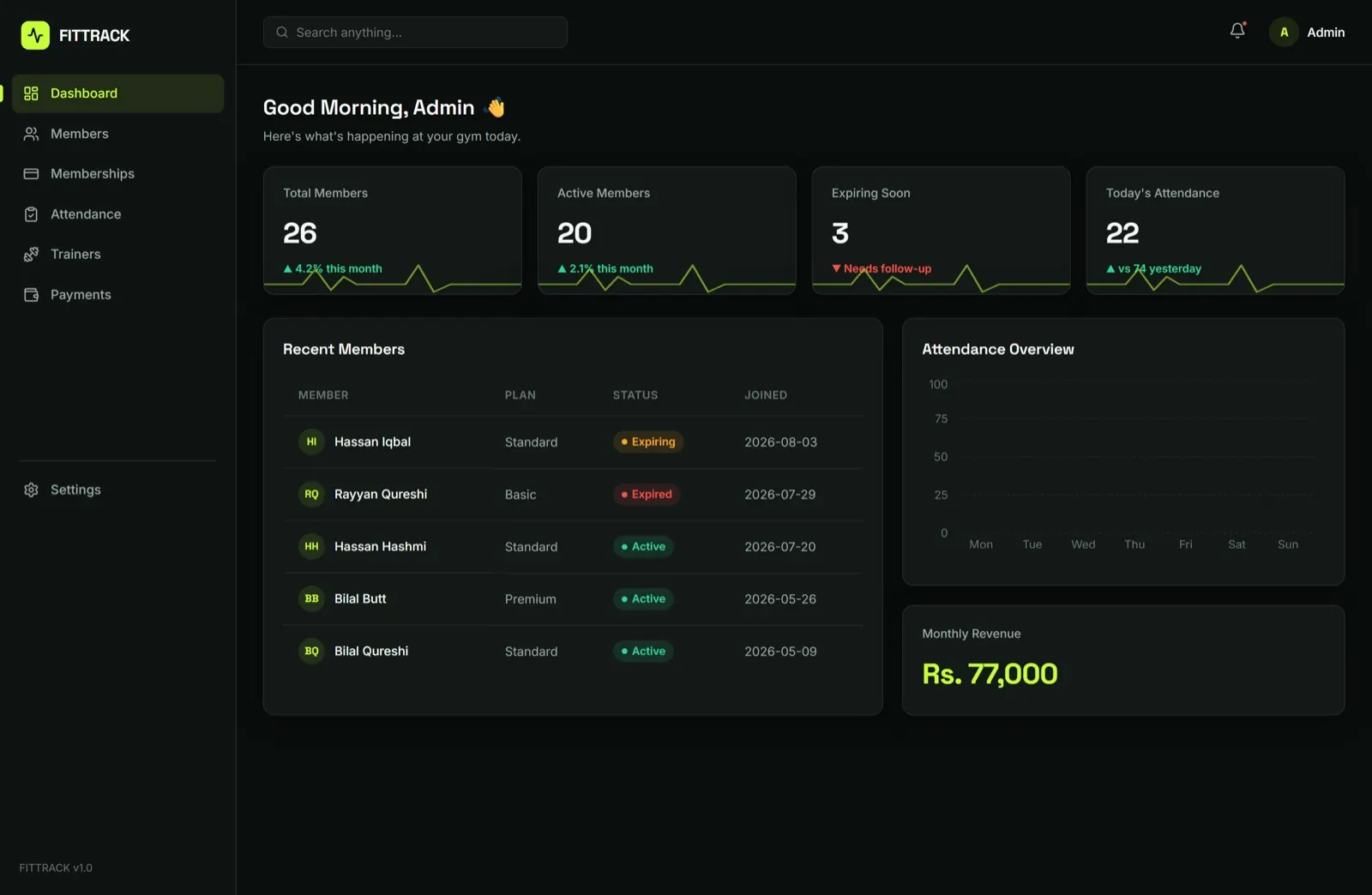
Task: Open Settings from the sidebar
Action: coord(118,490)
